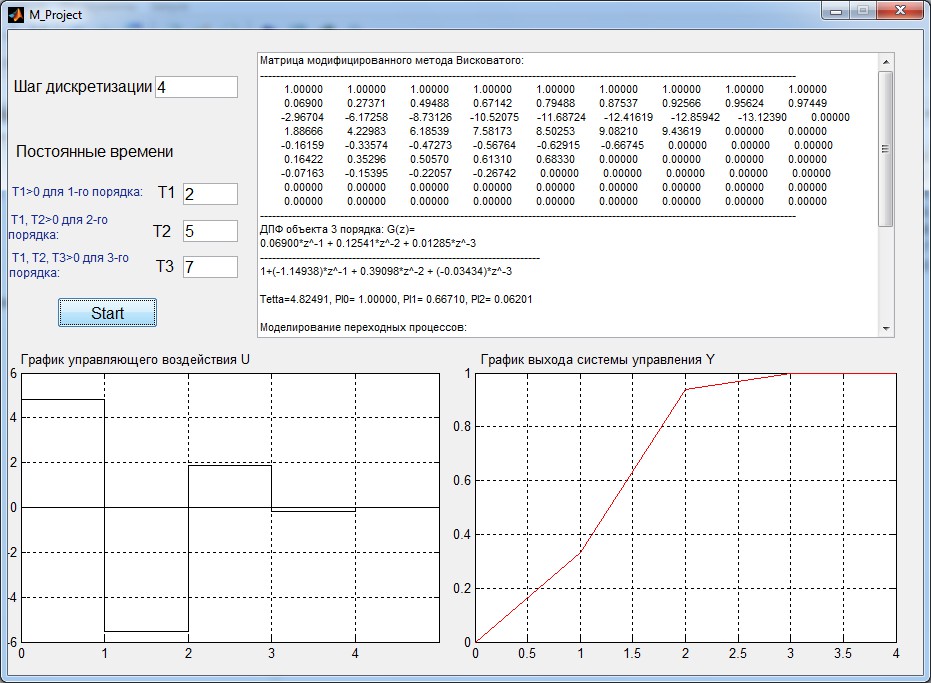This screenshot has height=683, width=931.
Task: Select the T1 time constant field
Action: 210,194
